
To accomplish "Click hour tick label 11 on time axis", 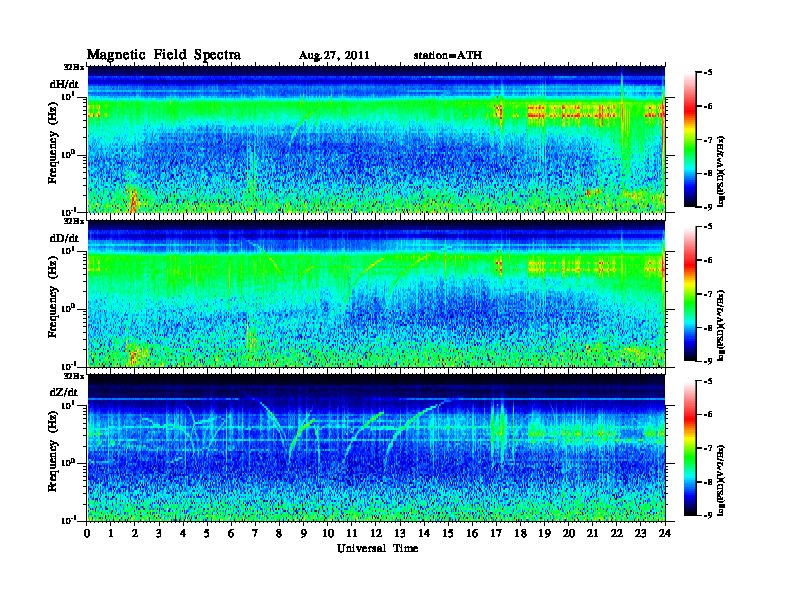I will pos(352,533).
